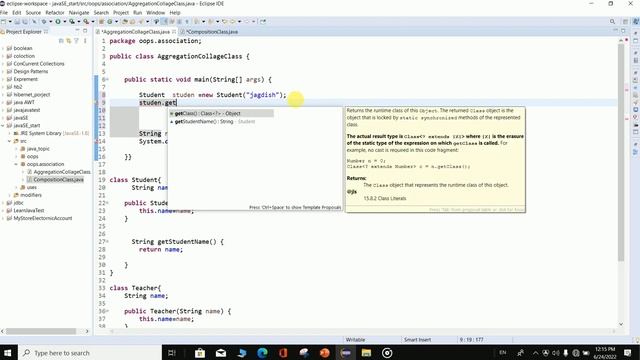Open dropdown arrow next to External Tools

point(93,22)
